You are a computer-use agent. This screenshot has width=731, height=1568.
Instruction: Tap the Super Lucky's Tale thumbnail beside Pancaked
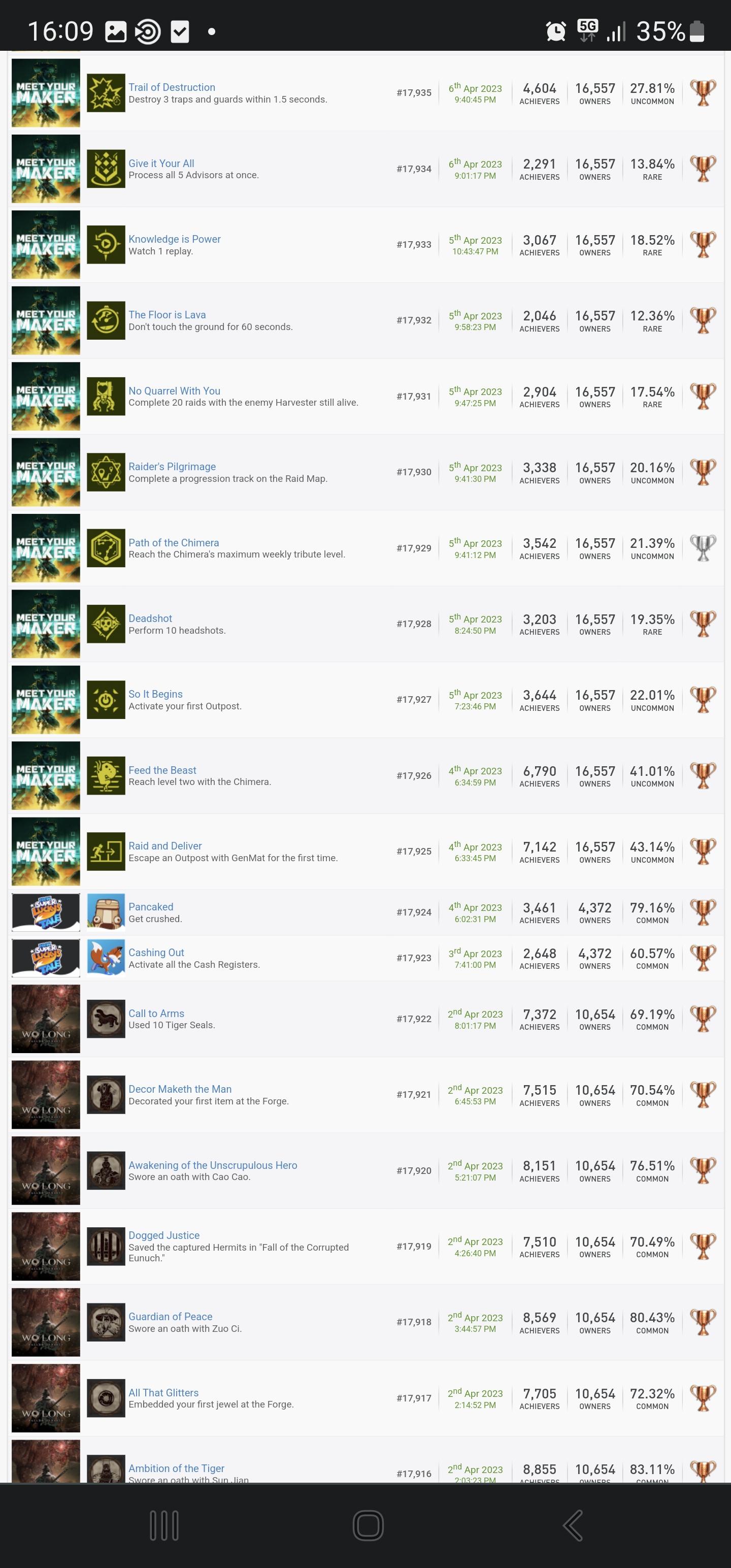(46, 912)
